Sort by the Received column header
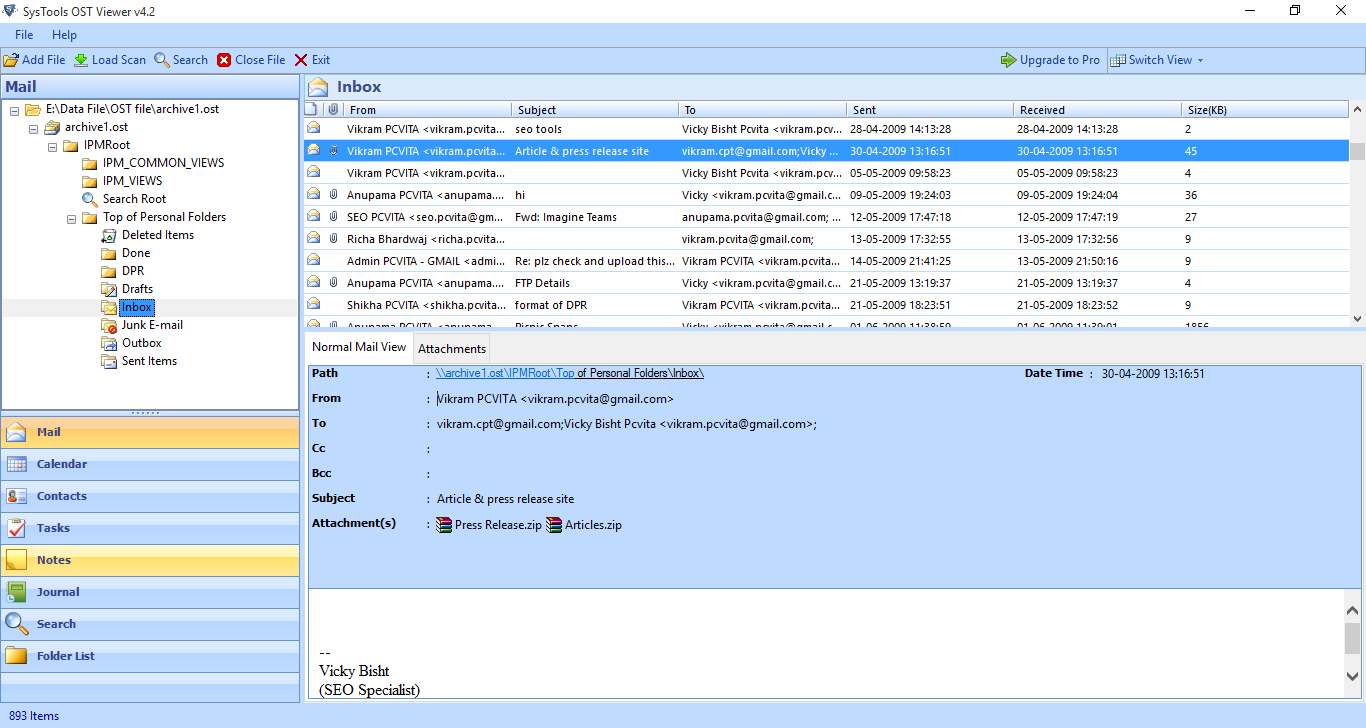The height and width of the screenshot is (728, 1366). 1097,110
